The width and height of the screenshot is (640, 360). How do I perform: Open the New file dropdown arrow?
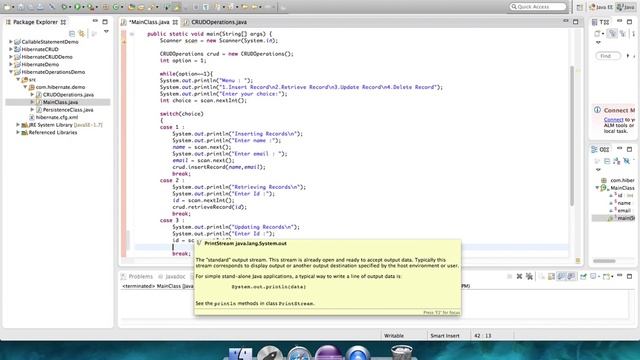(13, 7)
